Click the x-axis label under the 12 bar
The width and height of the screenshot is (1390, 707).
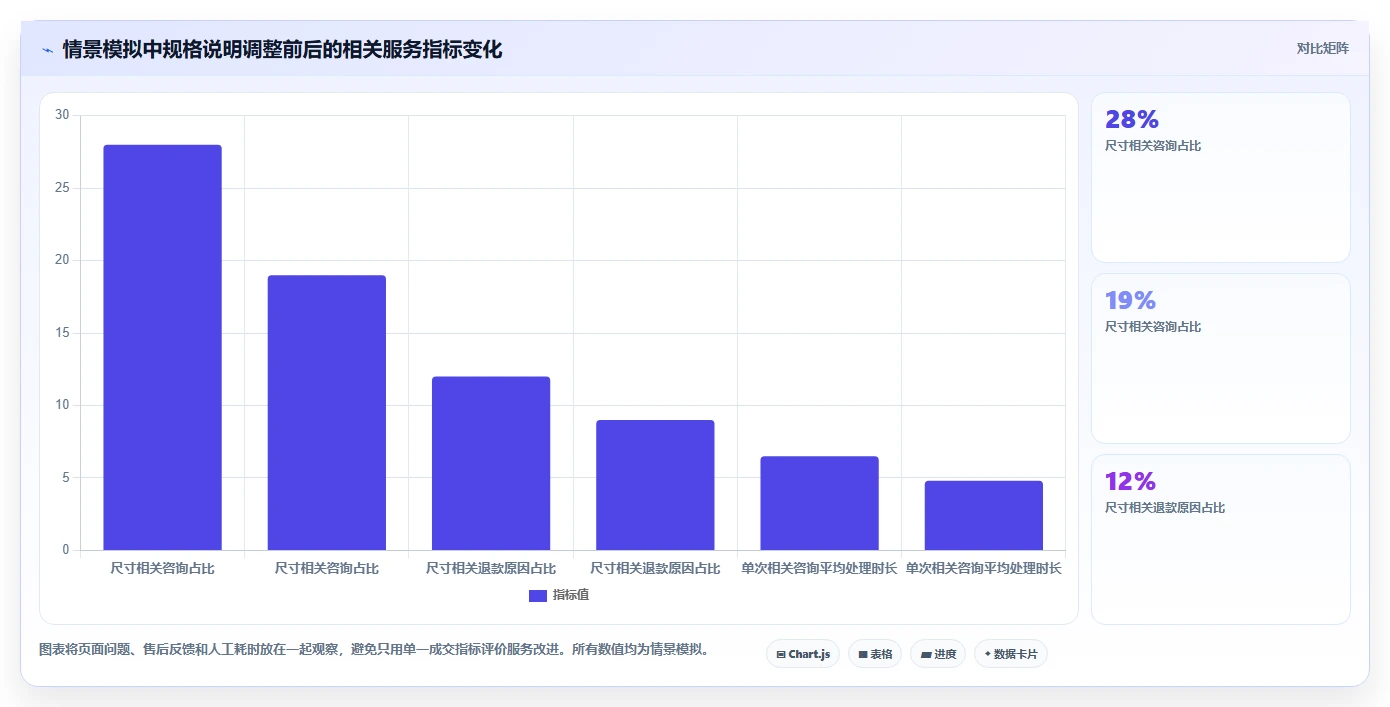(x=491, y=568)
